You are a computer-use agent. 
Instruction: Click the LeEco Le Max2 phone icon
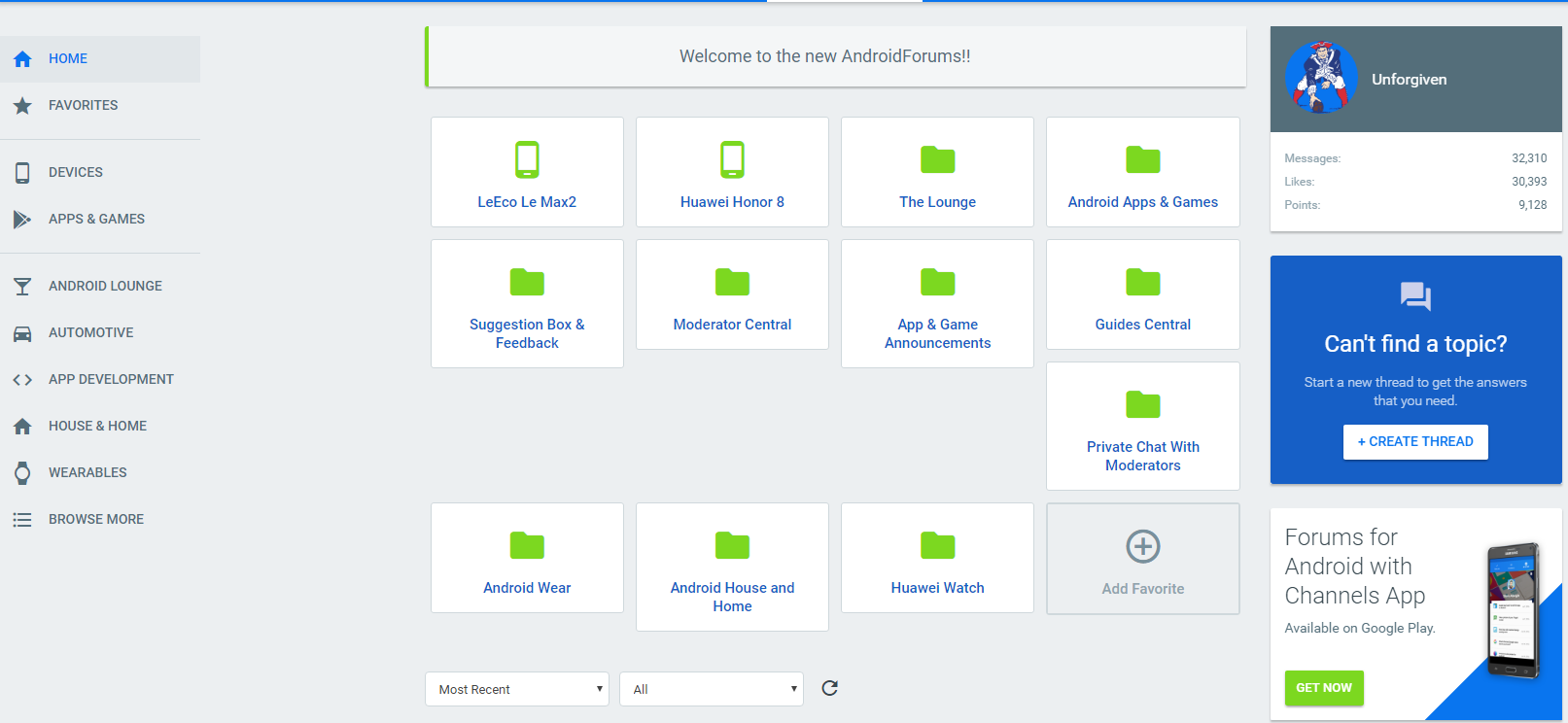[x=527, y=159]
